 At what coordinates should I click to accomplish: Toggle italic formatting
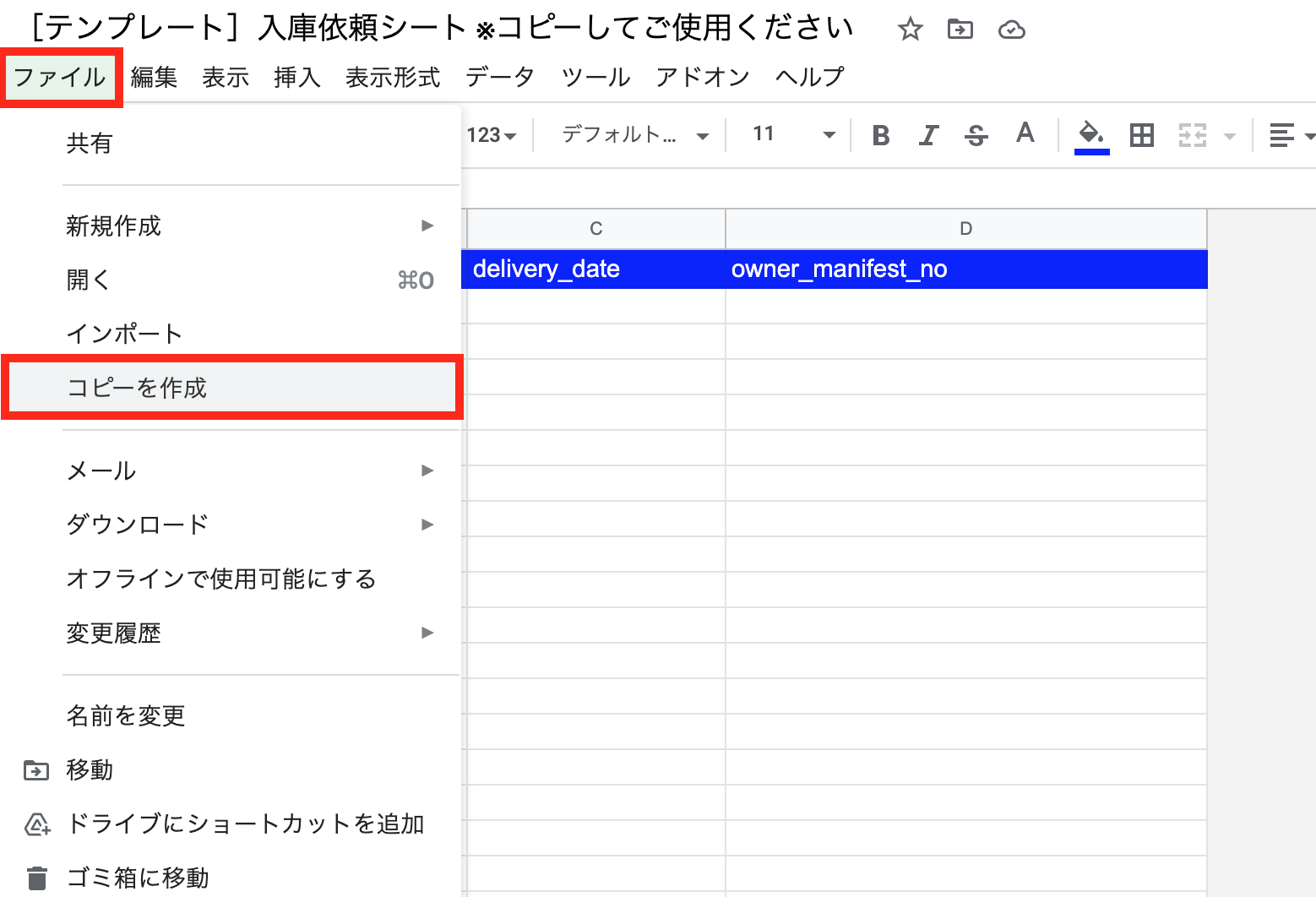pos(929,135)
